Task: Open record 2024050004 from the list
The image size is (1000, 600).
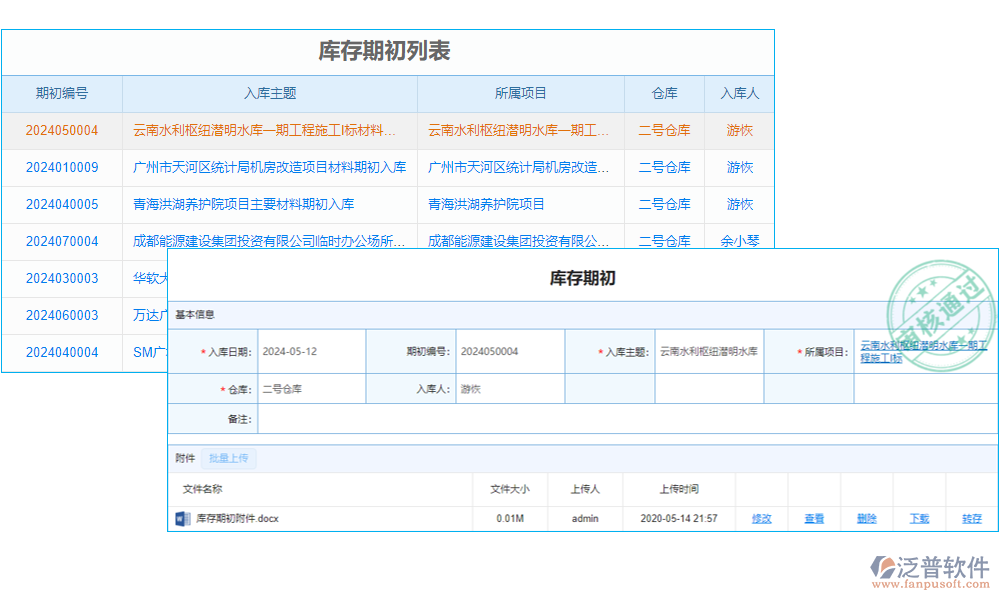Action: (x=61, y=130)
